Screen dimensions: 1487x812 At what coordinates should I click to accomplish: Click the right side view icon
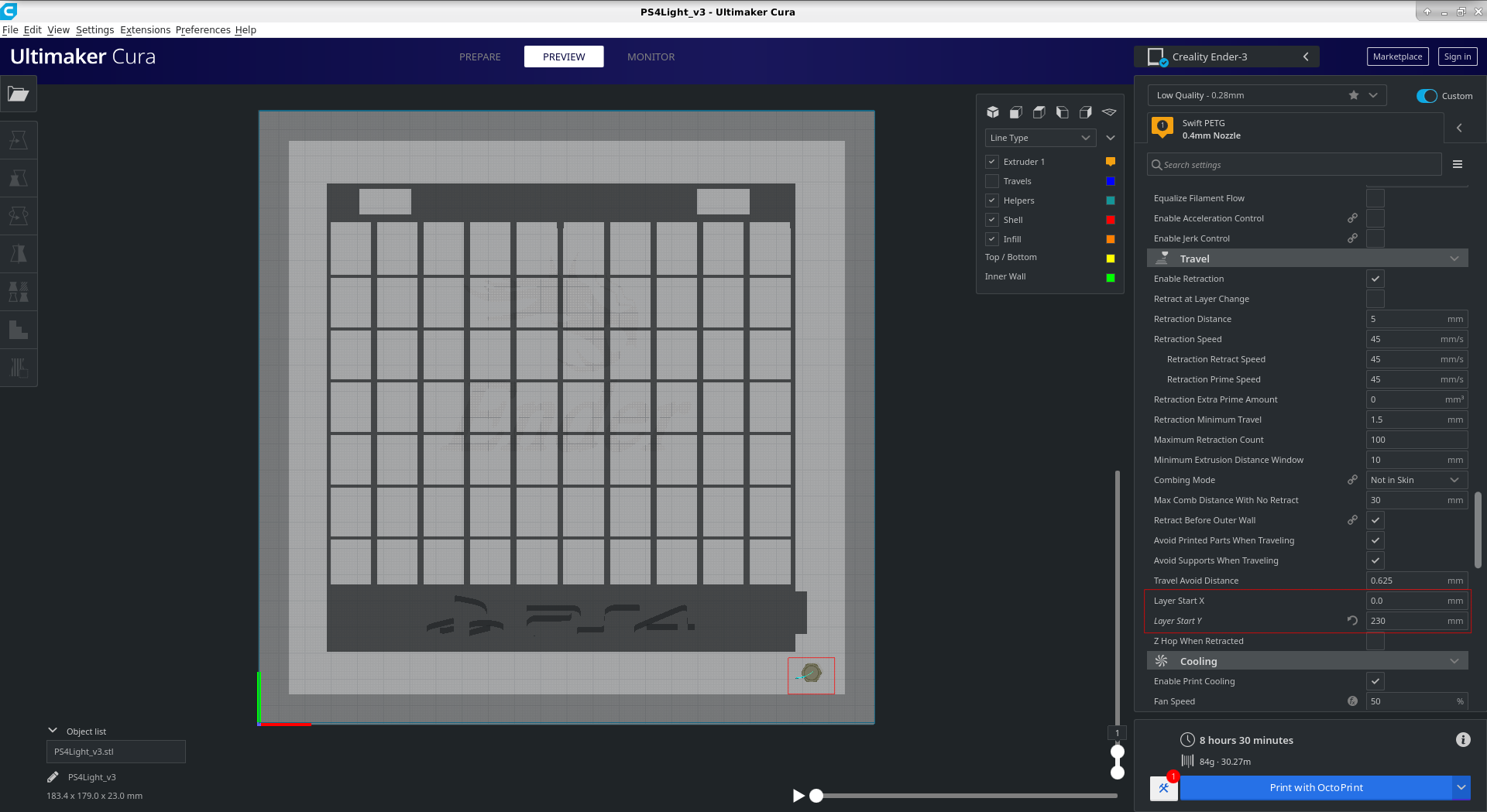tap(1086, 112)
